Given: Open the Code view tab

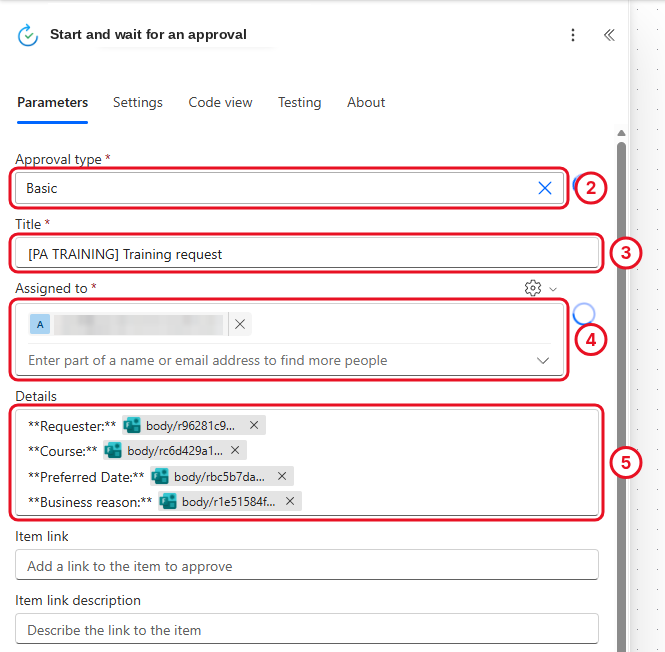Looking at the screenshot, I should pyautogui.click(x=220, y=103).
